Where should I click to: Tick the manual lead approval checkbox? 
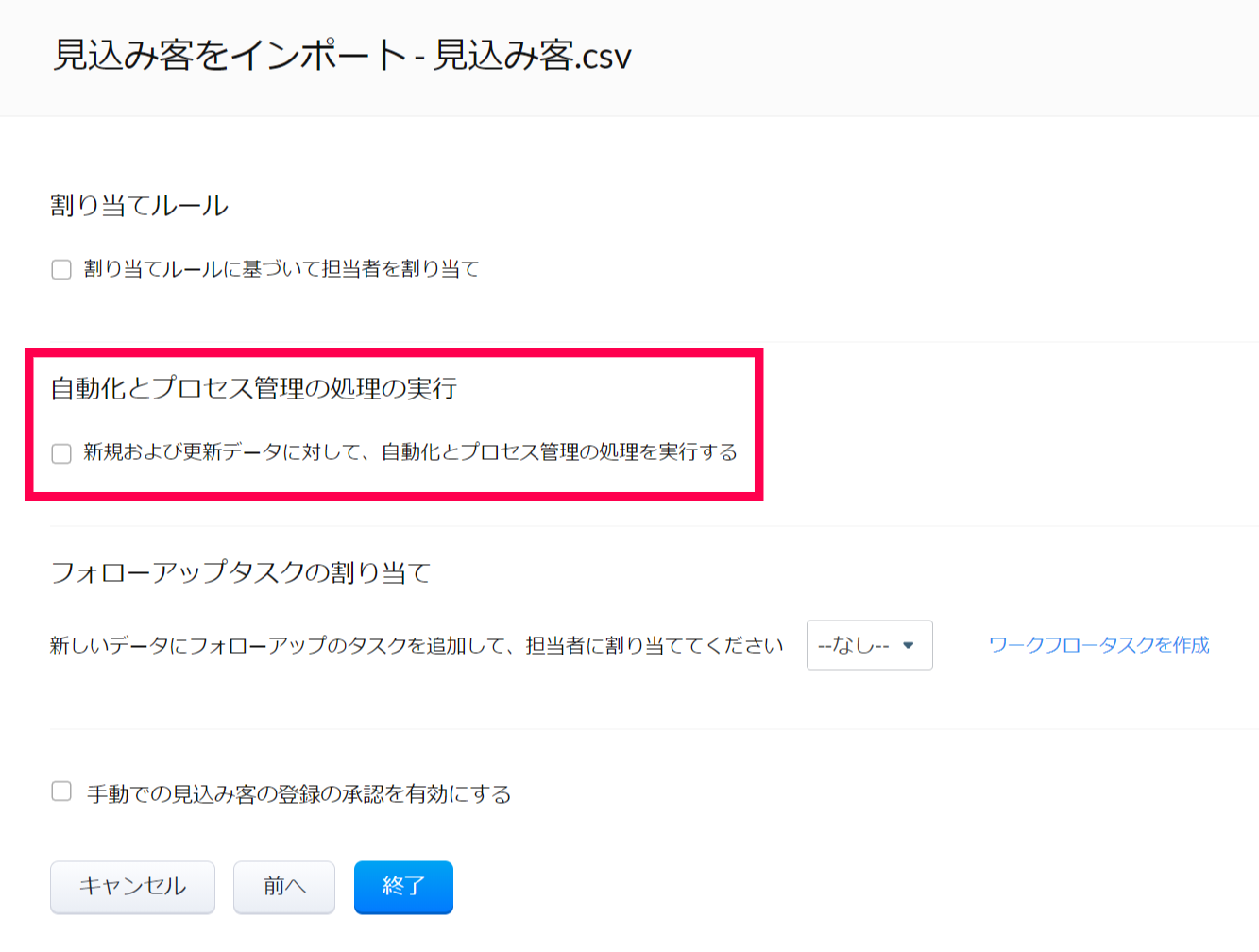(x=61, y=791)
